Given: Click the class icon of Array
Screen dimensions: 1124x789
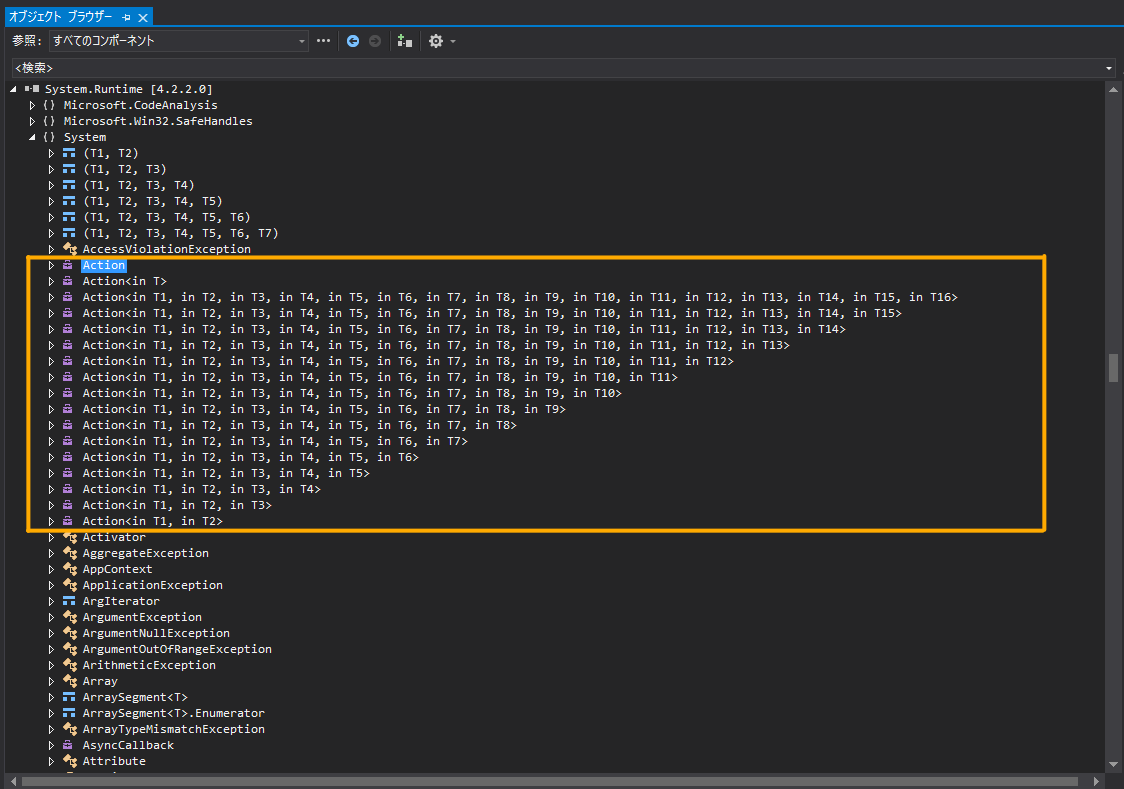Looking at the screenshot, I should pyautogui.click(x=70, y=682).
